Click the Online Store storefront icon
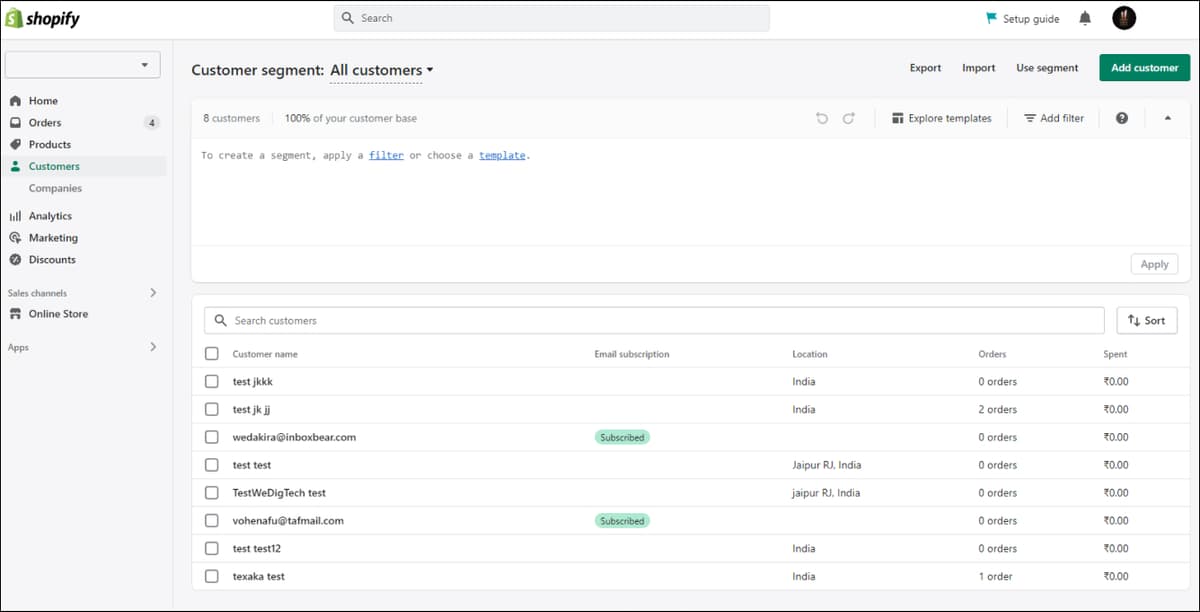1200x612 pixels. click(15, 314)
